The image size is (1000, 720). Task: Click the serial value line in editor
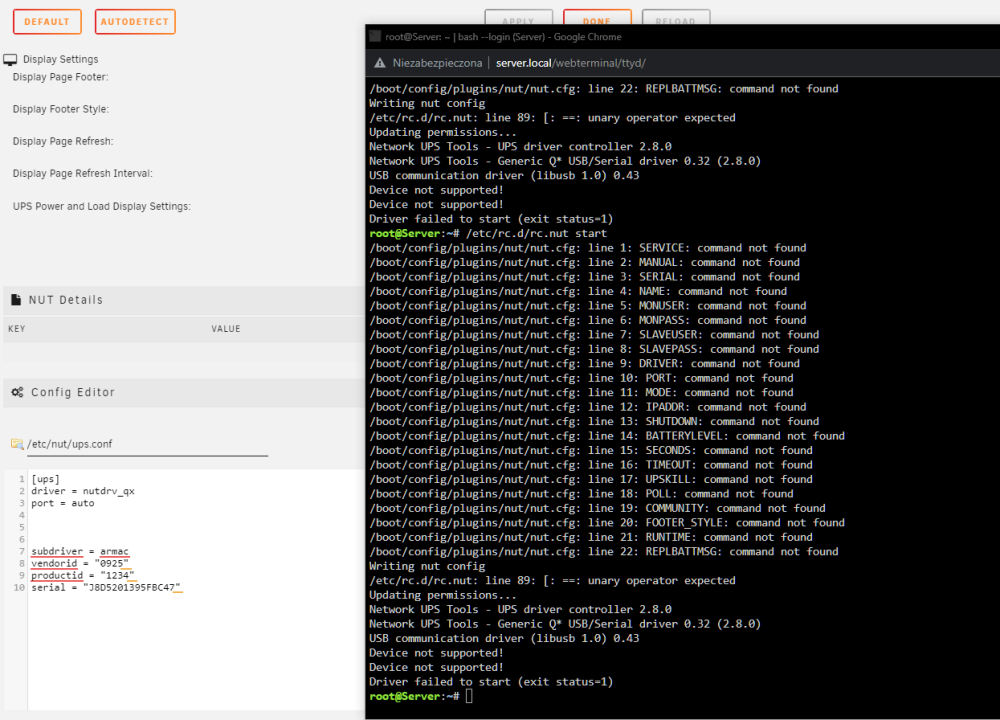(x=106, y=587)
